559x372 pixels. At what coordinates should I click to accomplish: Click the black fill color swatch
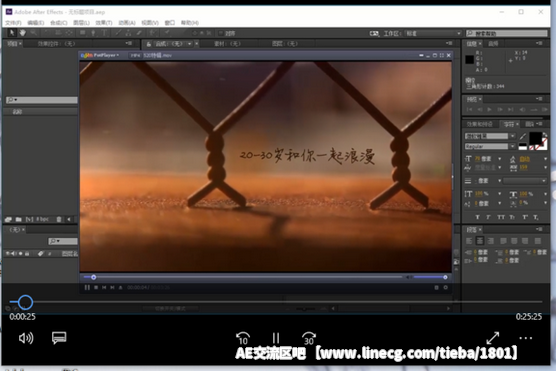535,138
